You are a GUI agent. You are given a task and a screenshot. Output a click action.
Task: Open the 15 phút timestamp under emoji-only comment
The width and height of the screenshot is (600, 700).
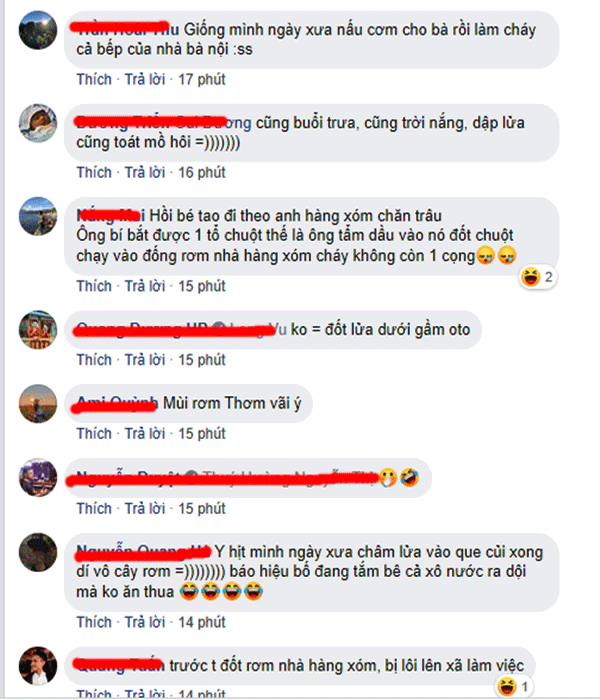[202, 508]
